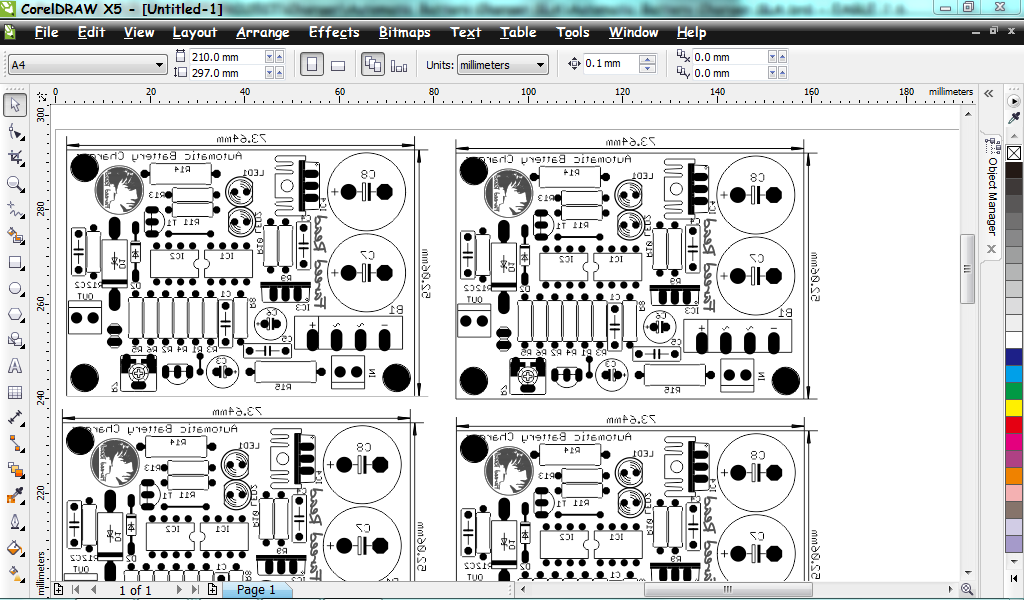Open the Layout menu

(x=194, y=33)
